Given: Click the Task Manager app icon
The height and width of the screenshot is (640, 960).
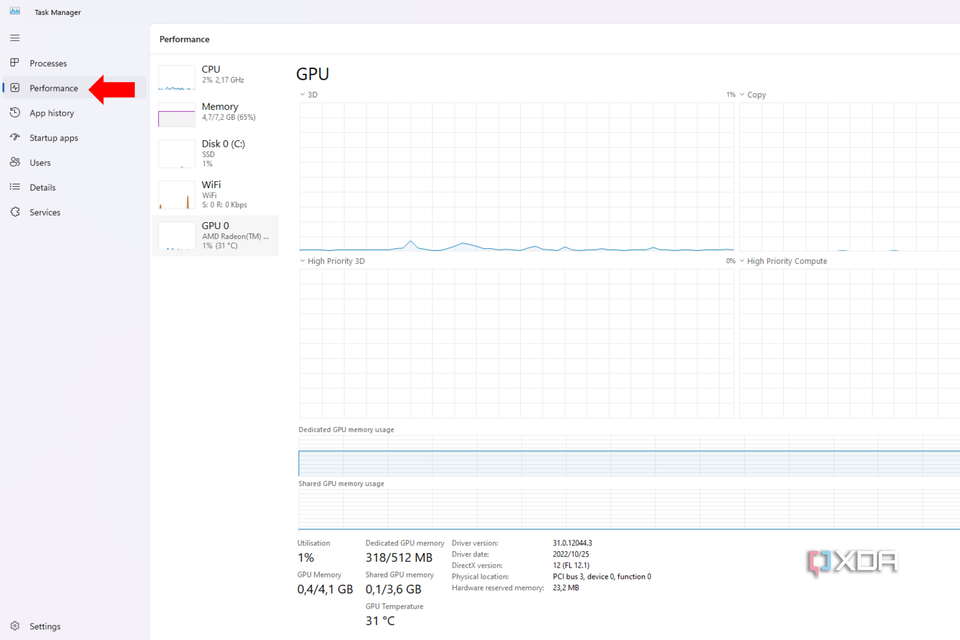Looking at the screenshot, I should (x=15, y=12).
